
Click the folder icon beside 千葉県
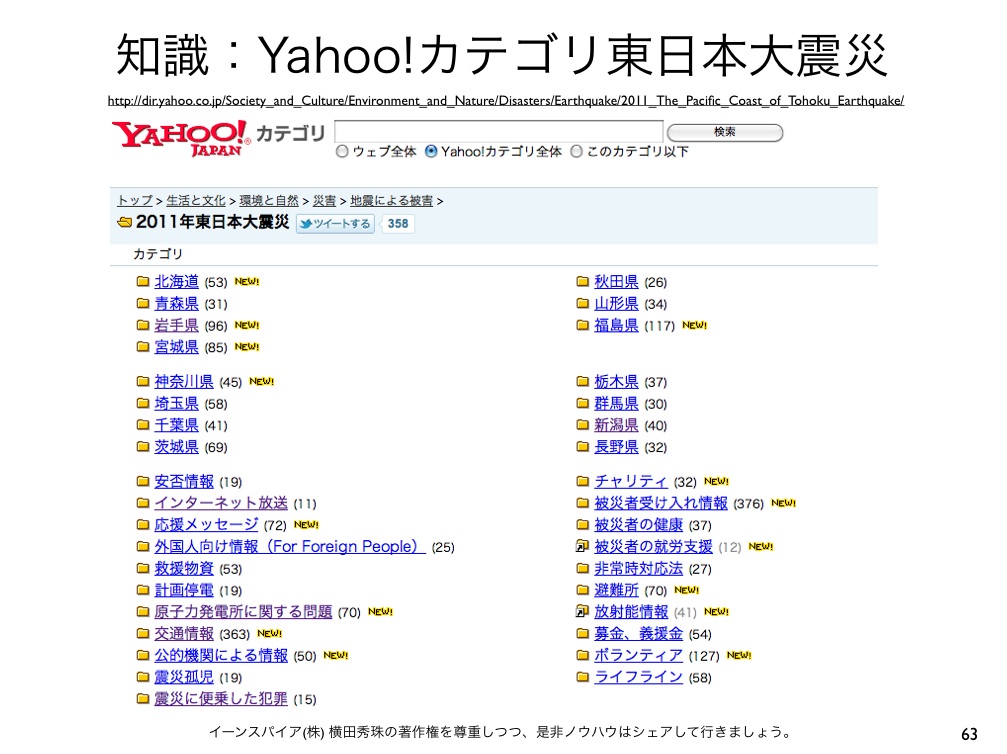coord(143,425)
